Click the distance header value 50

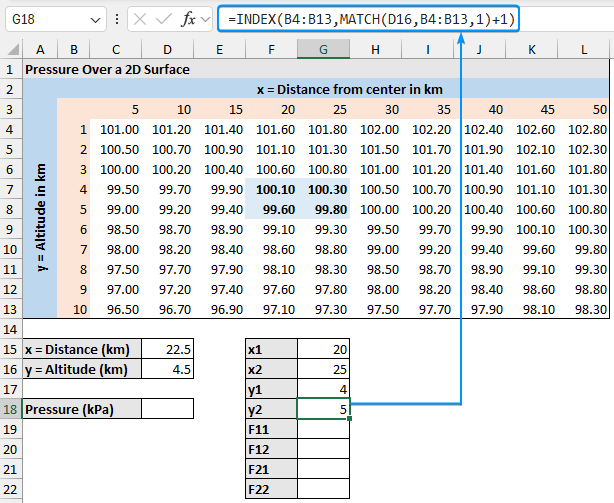[583, 109]
